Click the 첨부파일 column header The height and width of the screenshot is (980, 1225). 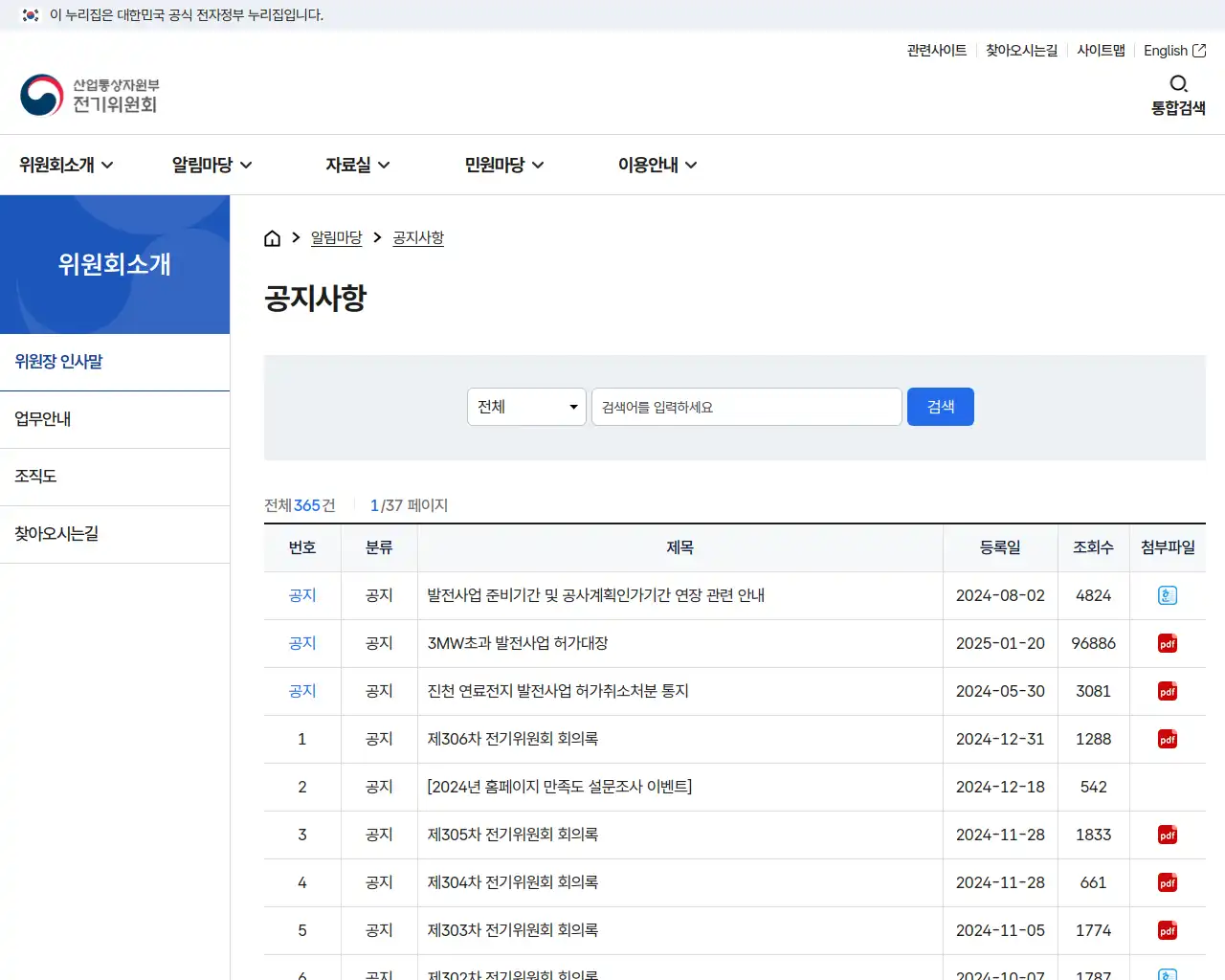(x=1168, y=547)
